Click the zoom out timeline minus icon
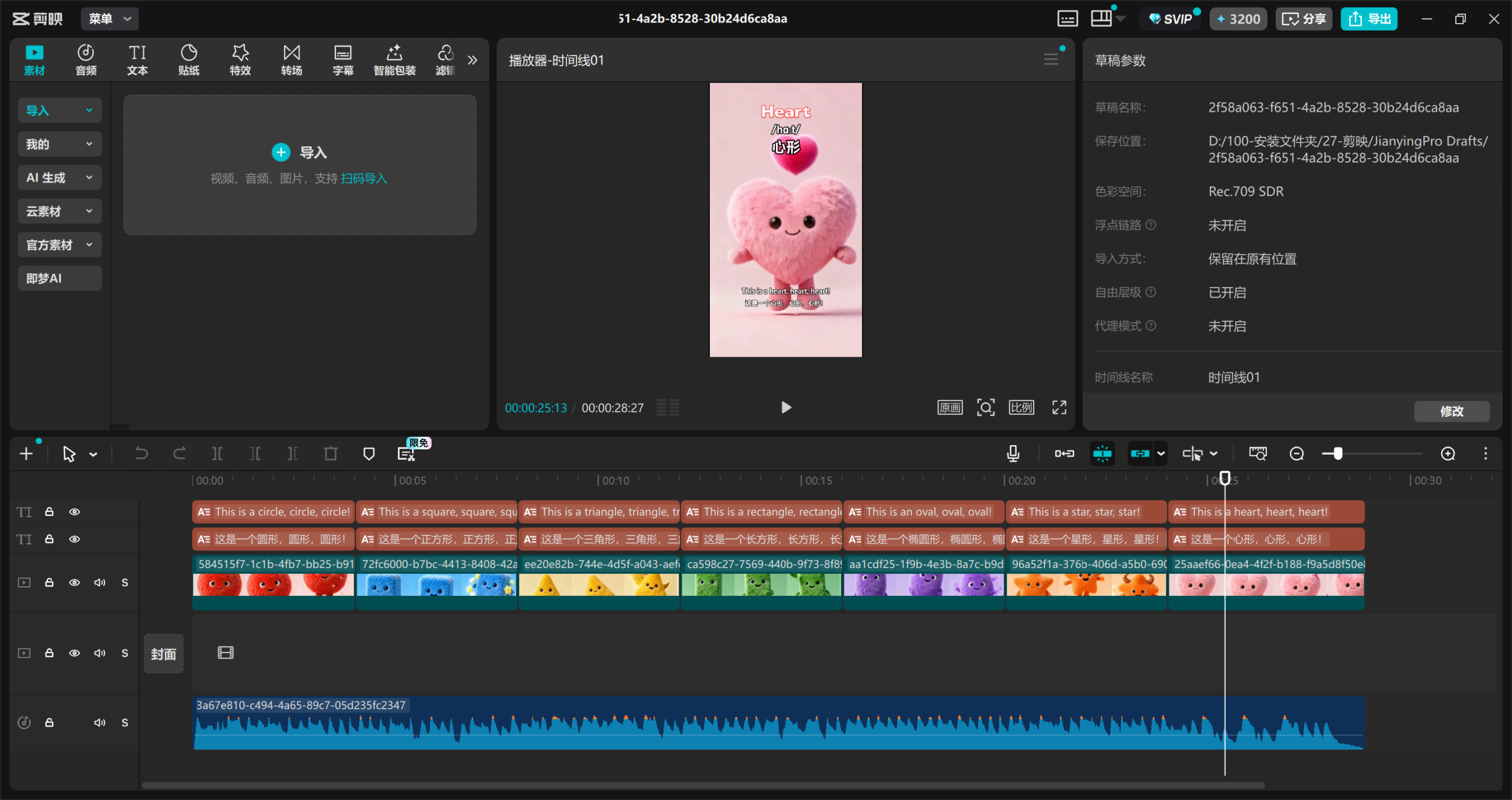Screen dimensions: 1512x800 pyautogui.click(x=1296, y=453)
